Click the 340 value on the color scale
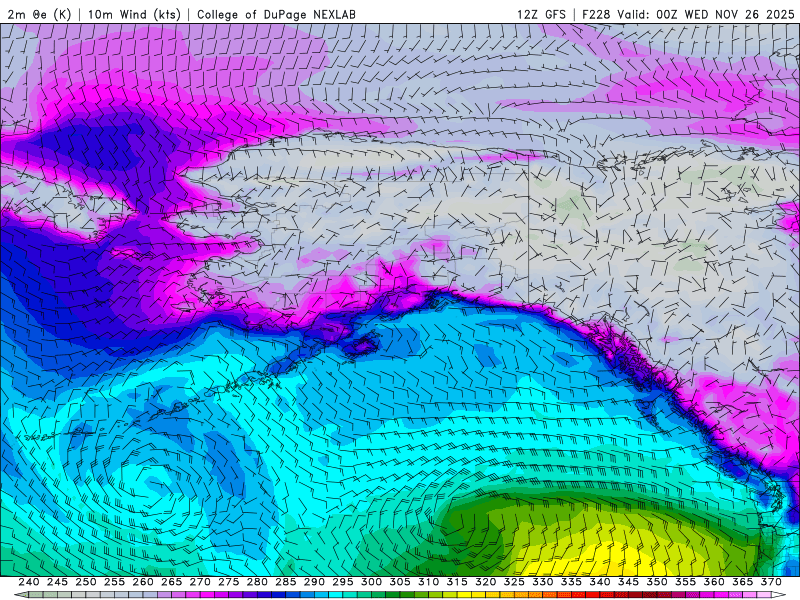800x600 pixels. point(600,582)
